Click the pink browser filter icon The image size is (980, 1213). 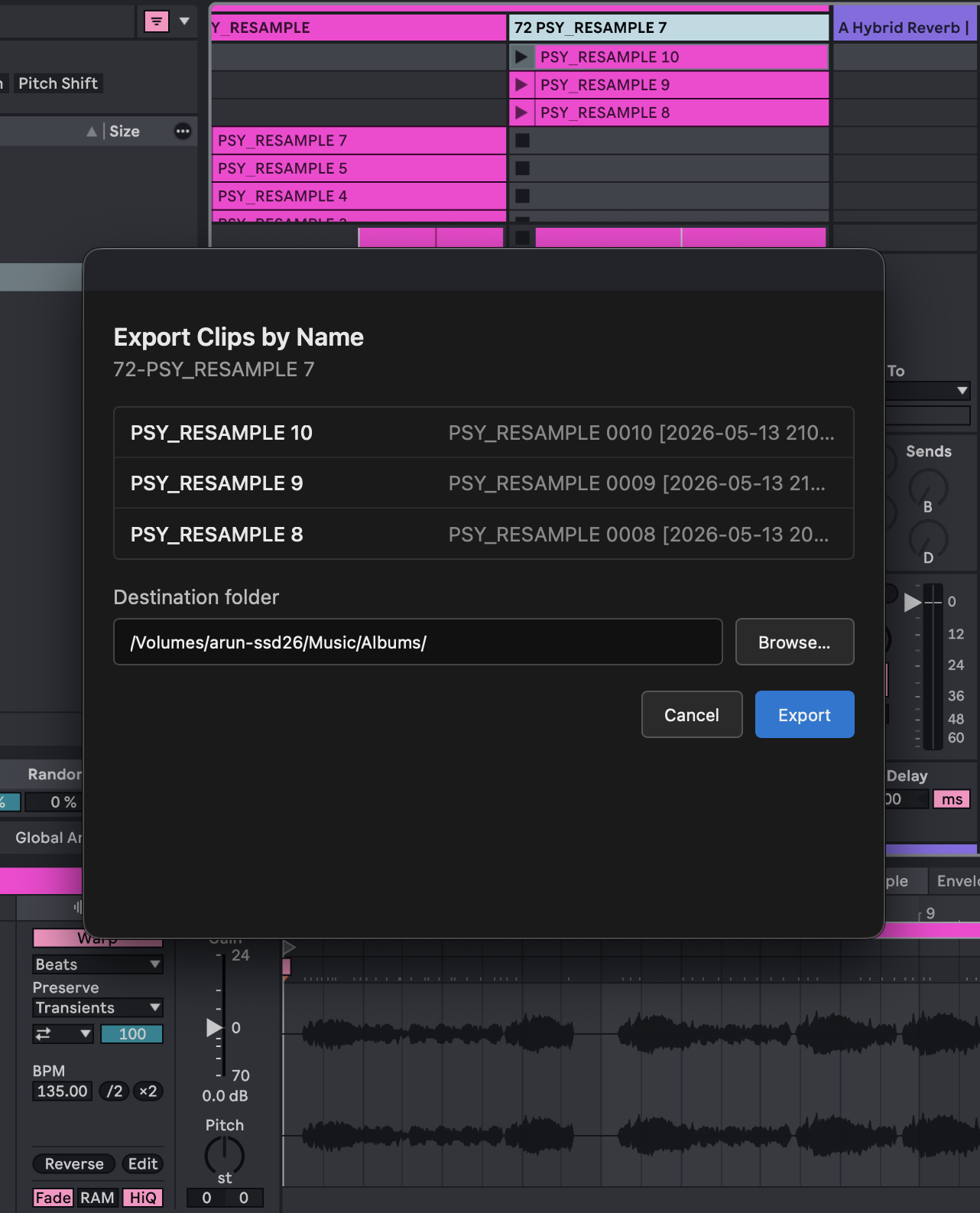[157, 21]
